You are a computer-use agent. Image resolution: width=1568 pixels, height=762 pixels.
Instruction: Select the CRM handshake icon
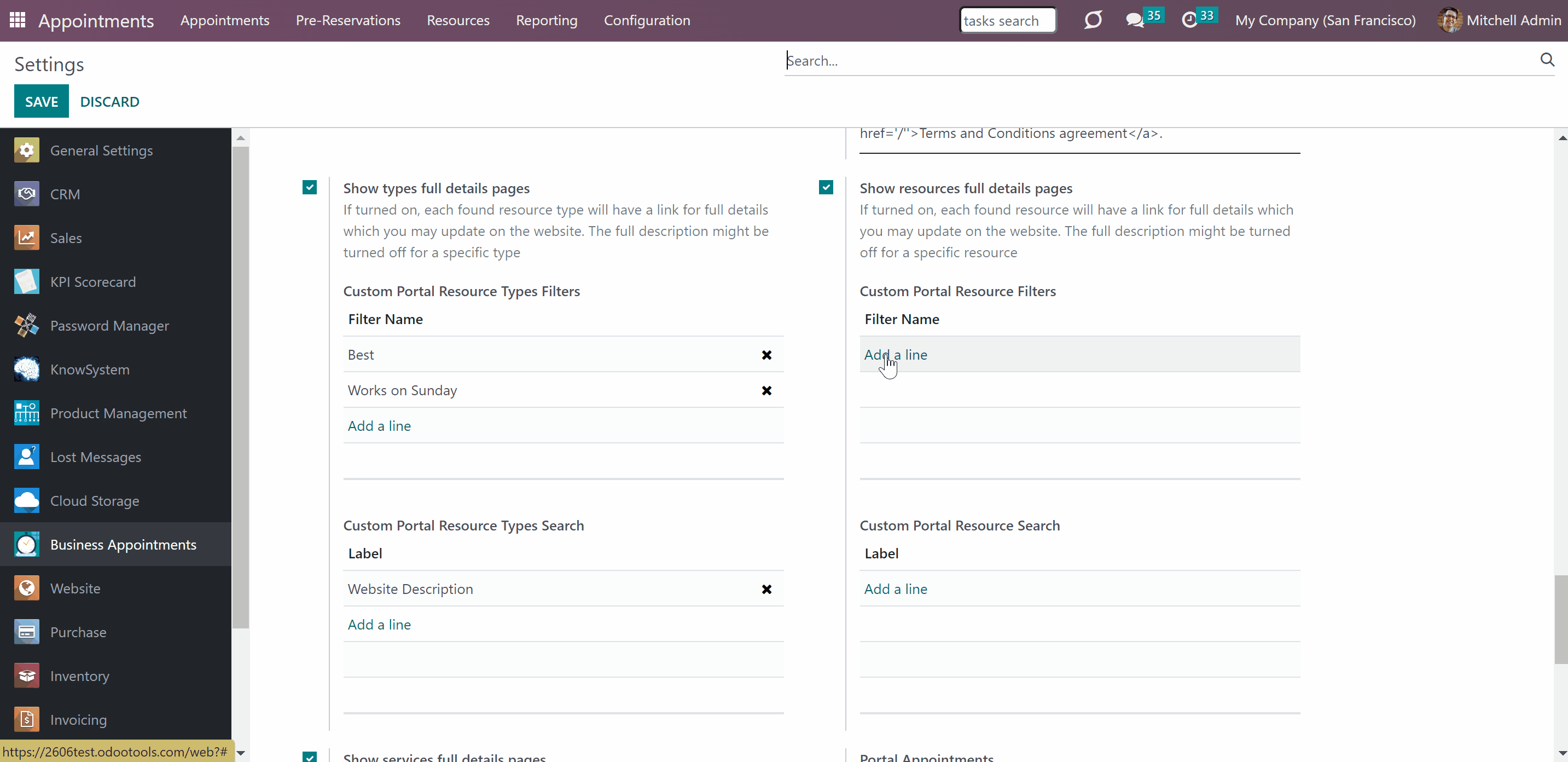coord(27,194)
